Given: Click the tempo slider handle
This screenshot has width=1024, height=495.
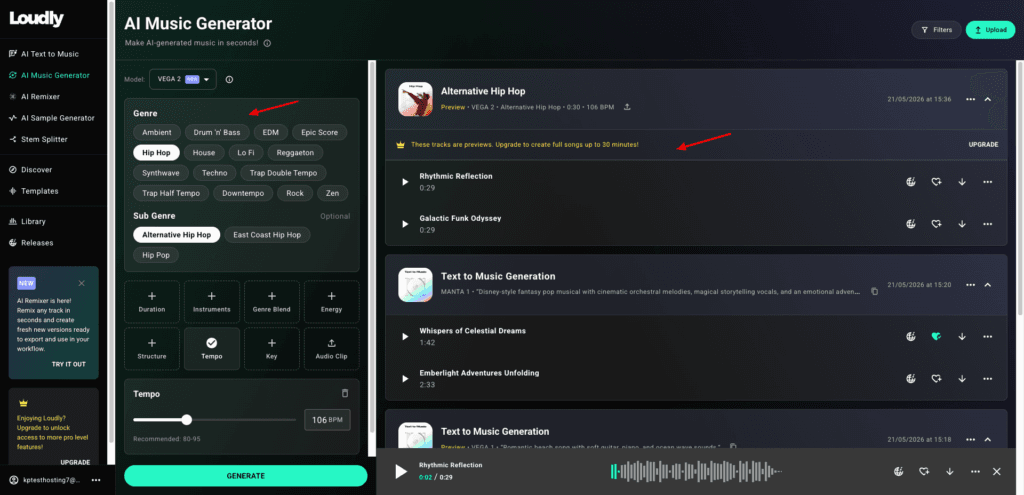Looking at the screenshot, I should point(187,419).
